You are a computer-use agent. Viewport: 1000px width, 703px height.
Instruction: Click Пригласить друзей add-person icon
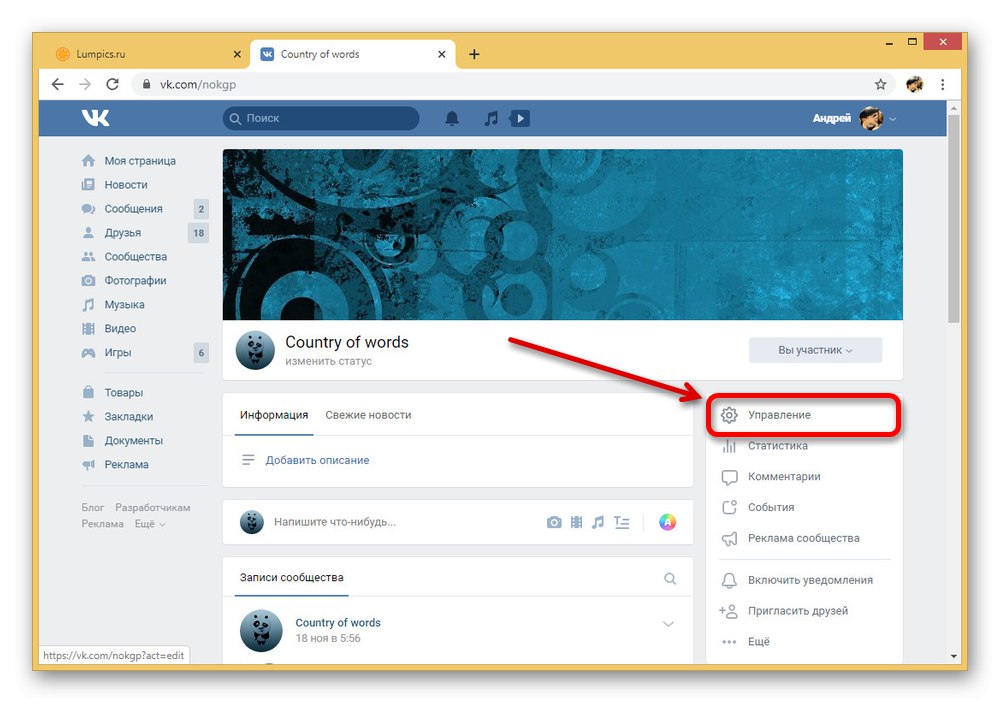point(728,611)
